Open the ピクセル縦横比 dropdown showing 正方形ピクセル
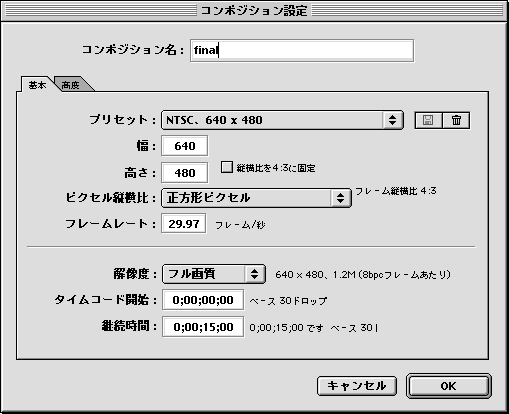The height and width of the screenshot is (414, 509). coord(256,198)
